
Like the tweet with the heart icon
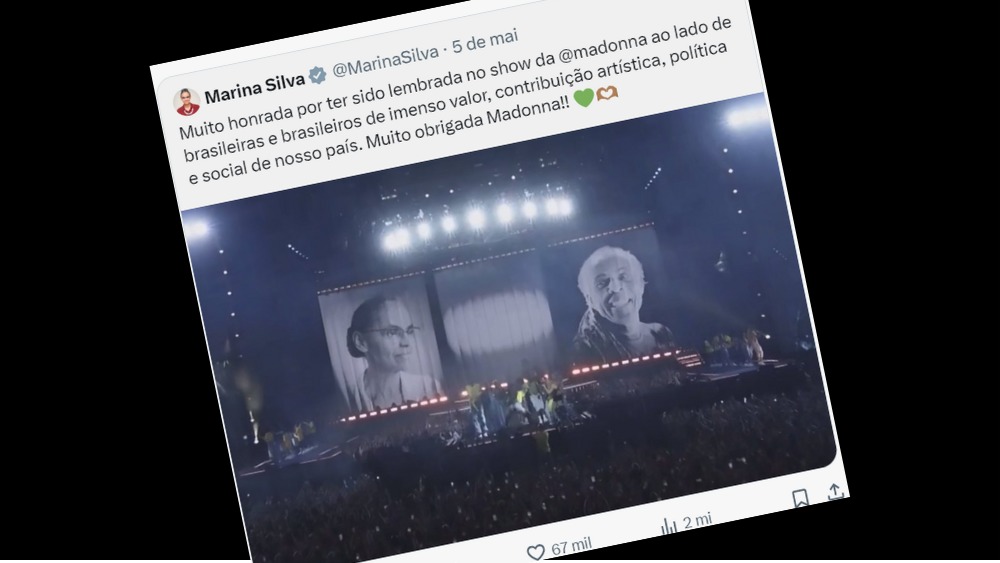[536, 552]
